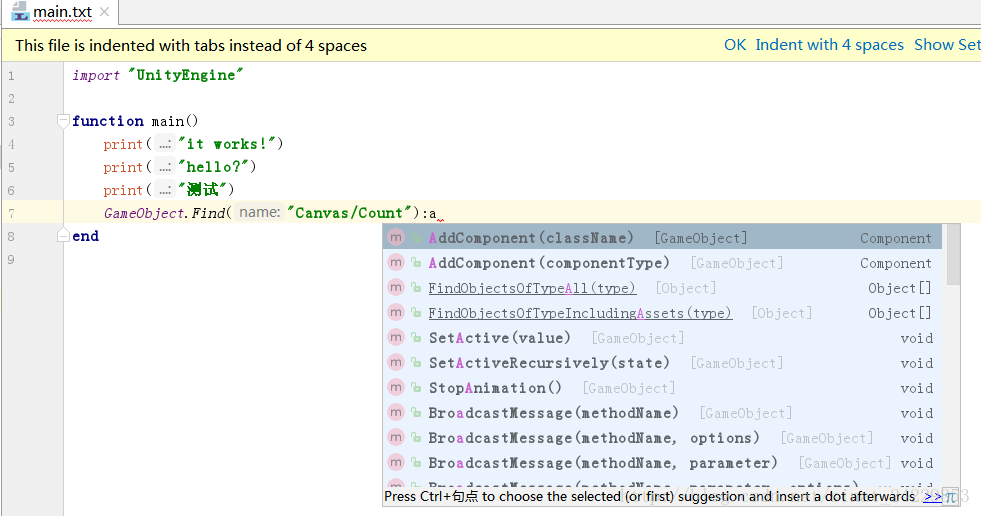Click public lock icon on BroadcastMessage(methodName) row
This screenshot has height=516, width=981.
coord(416,413)
